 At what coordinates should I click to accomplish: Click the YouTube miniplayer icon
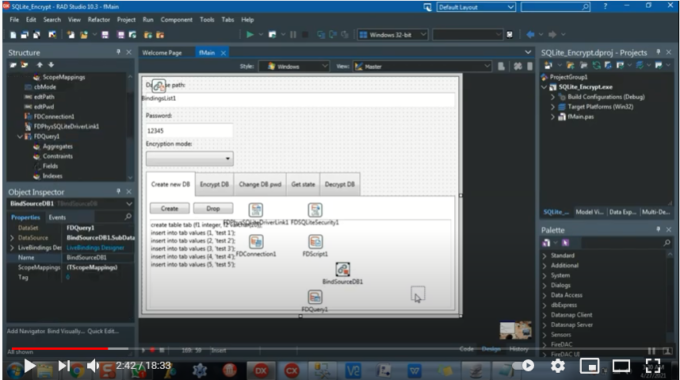(x=589, y=366)
